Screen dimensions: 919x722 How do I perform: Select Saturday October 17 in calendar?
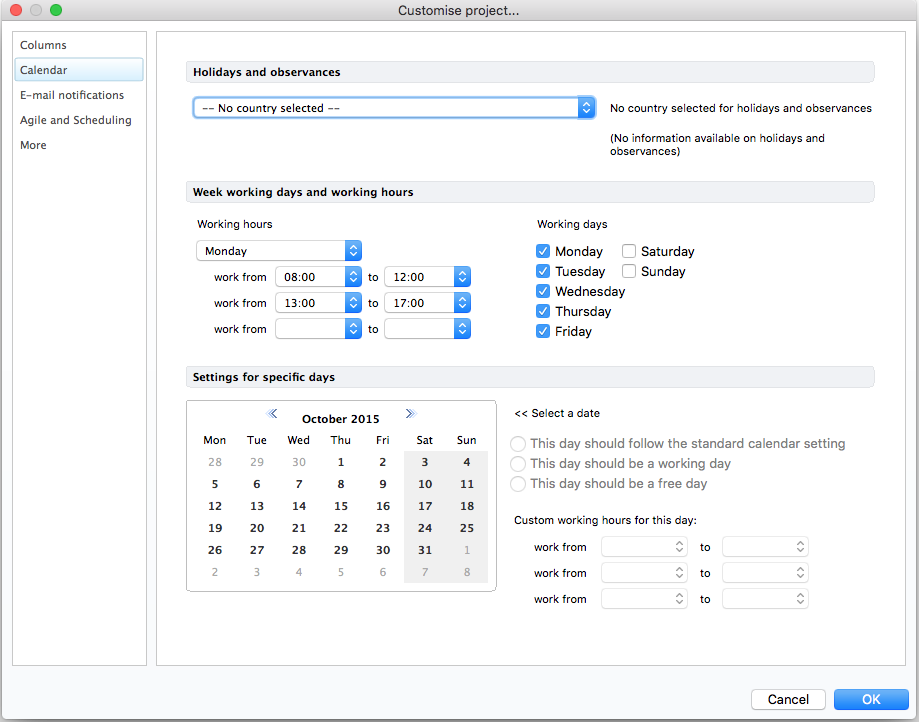[425, 506]
